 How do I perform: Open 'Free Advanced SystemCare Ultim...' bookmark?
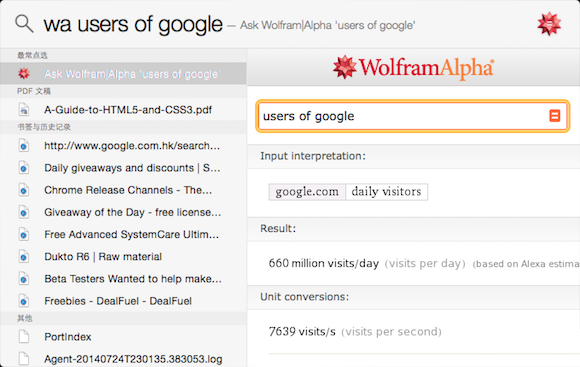click(x=123, y=235)
